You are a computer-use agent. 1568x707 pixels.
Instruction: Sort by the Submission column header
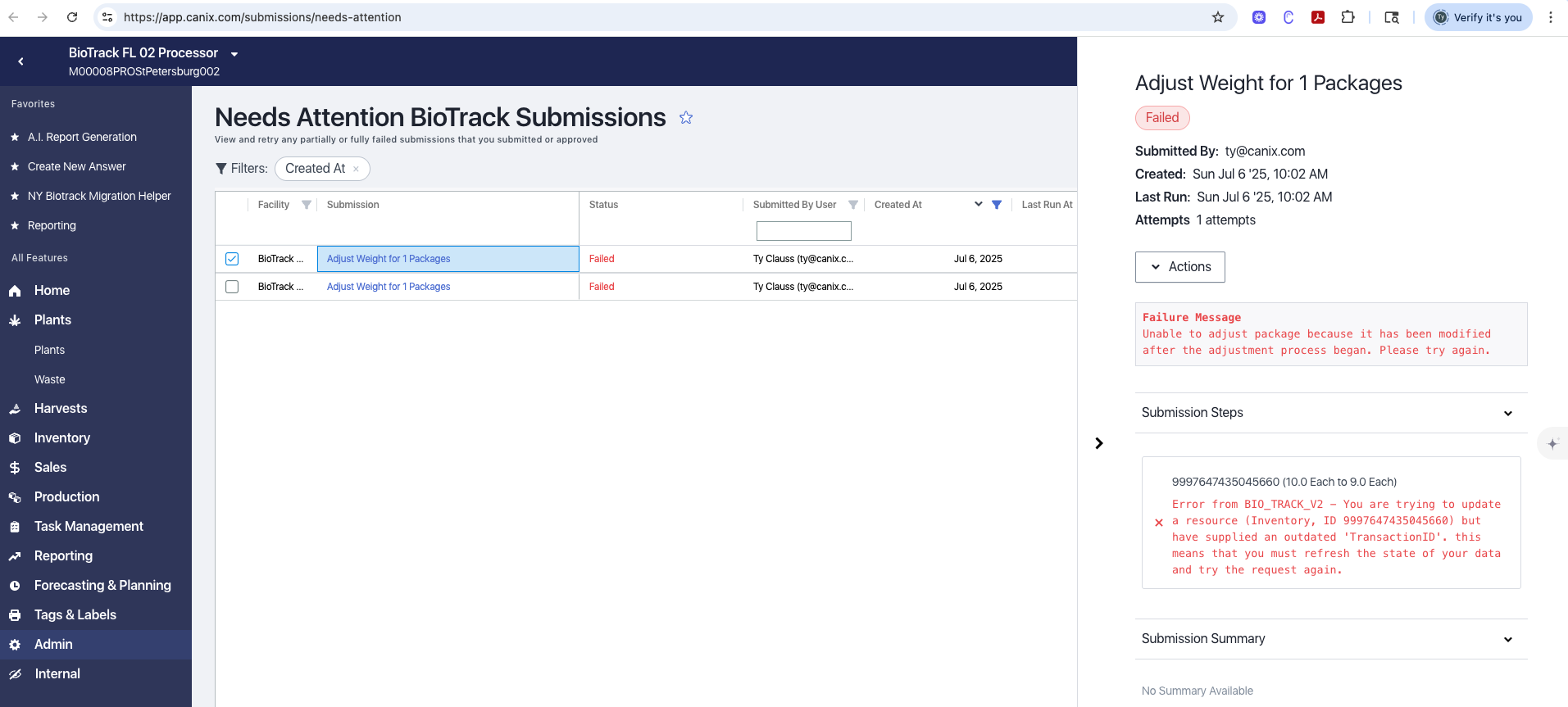[x=353, y=205]
